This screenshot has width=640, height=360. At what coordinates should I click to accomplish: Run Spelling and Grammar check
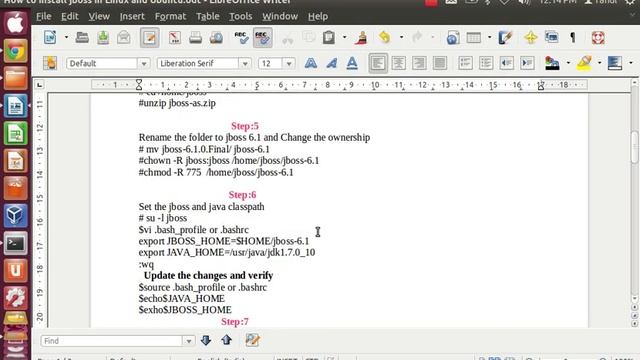click(x=241, y=38)
